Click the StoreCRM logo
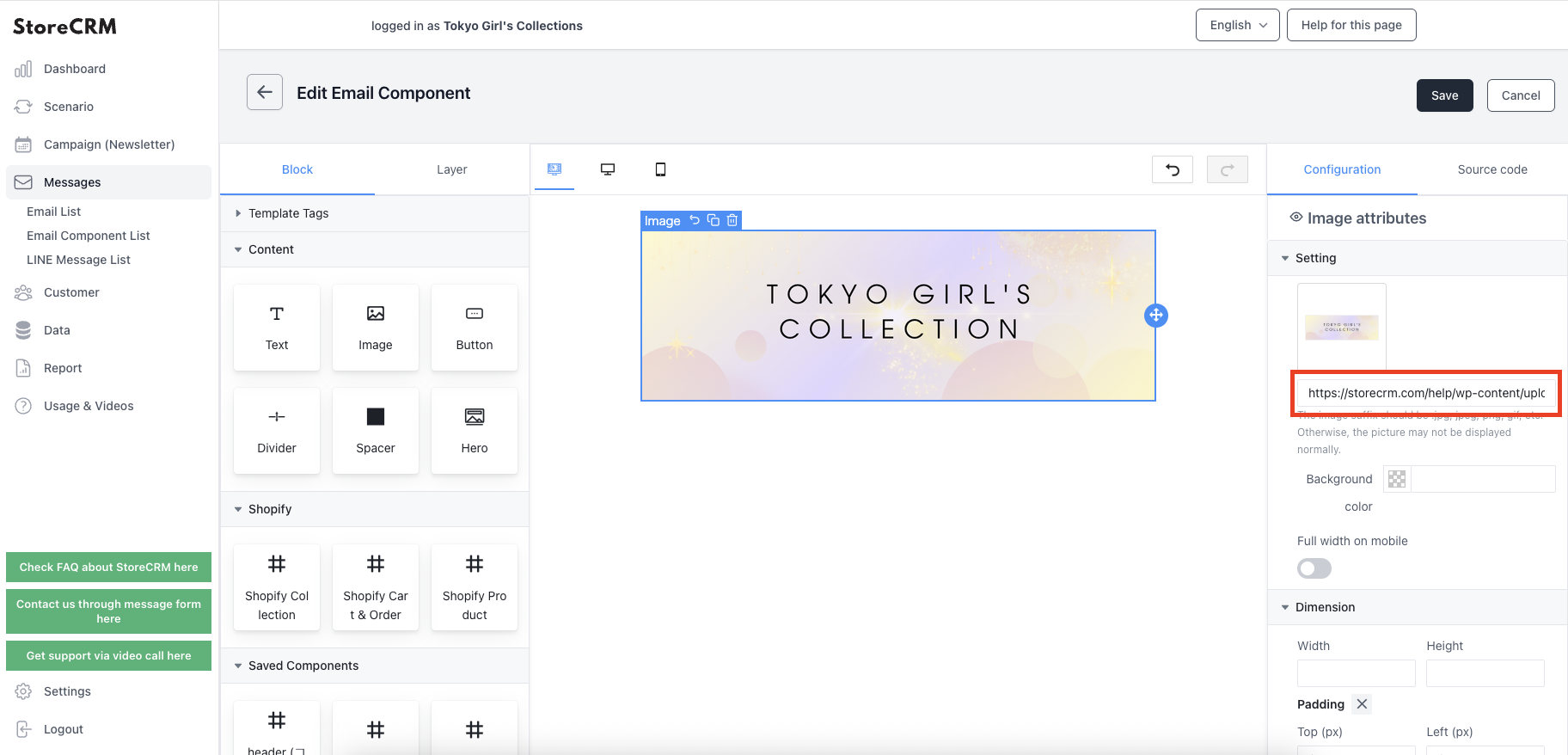This screenshot has width=1568, height=755. tap(65, 27)
